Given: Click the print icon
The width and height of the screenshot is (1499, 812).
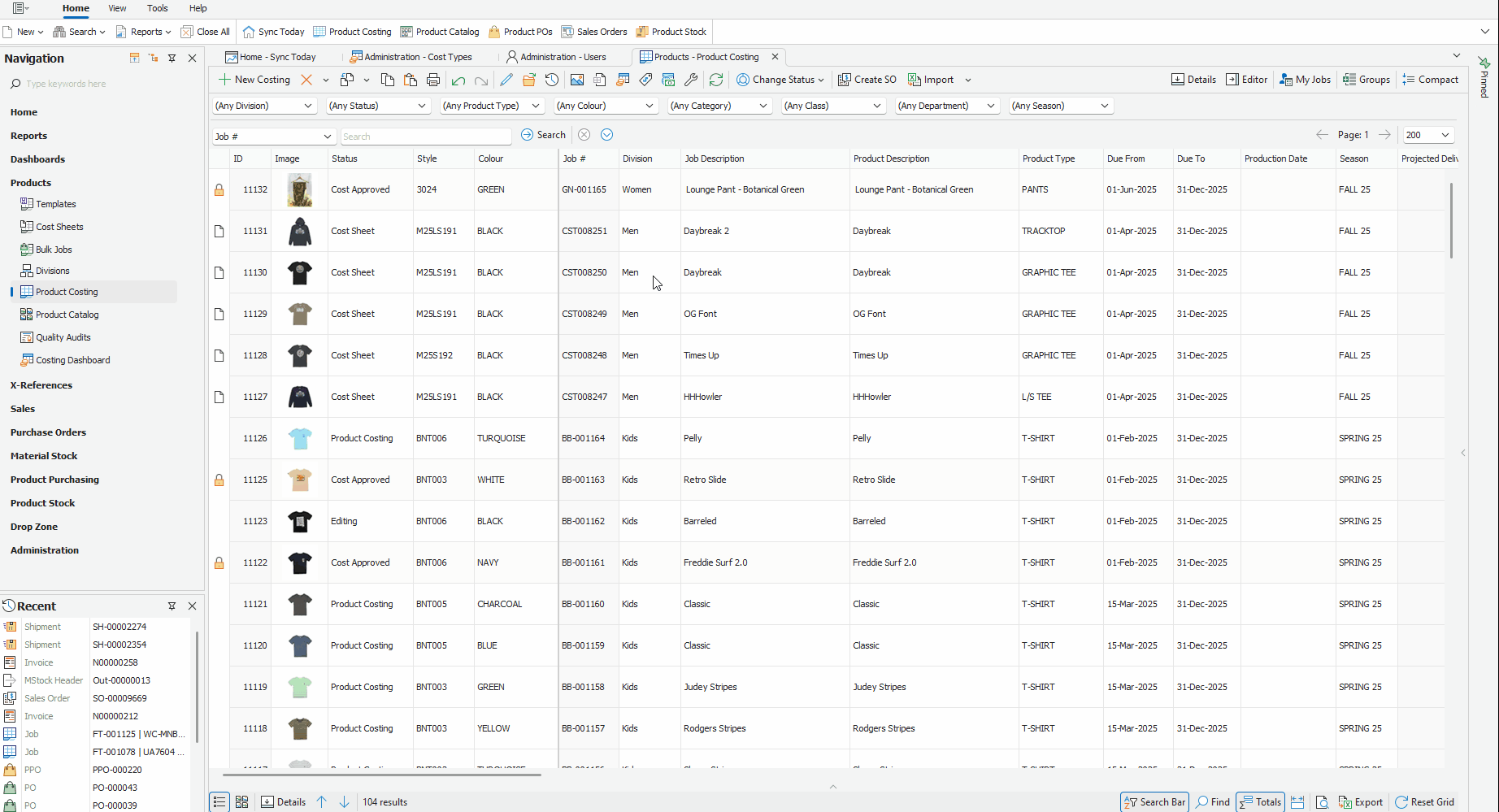Looking at the screenshot, I should click(x=433, y=80).
